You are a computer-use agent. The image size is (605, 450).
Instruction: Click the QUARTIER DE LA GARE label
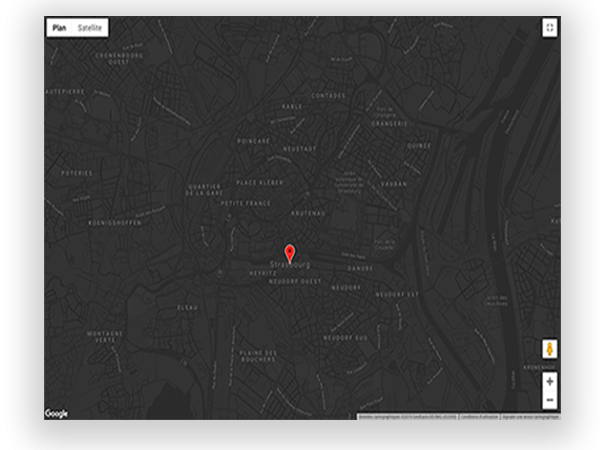(x=204, y=190)
